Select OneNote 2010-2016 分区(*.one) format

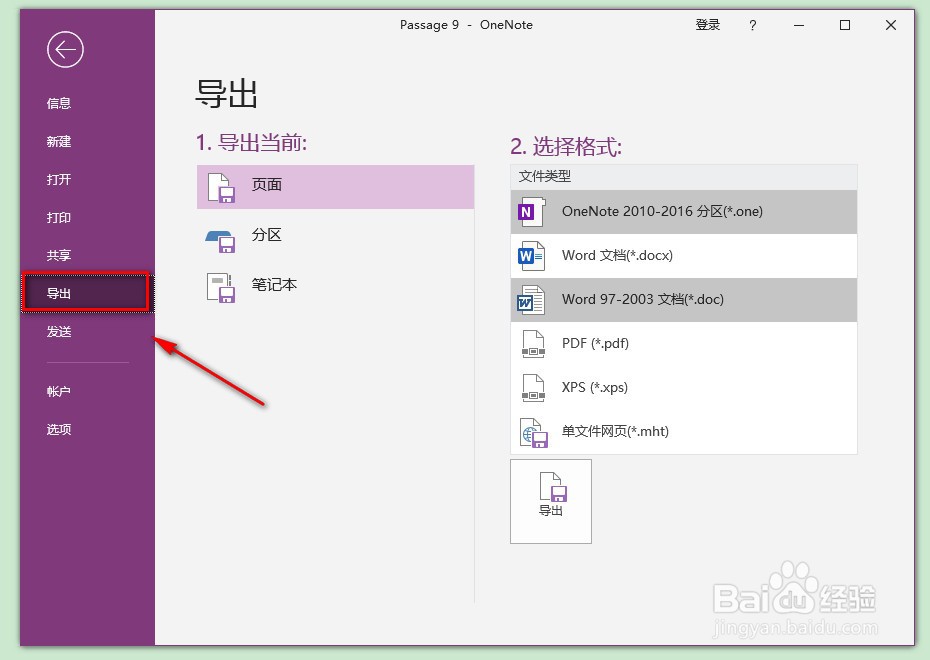[x=683, y=212]
